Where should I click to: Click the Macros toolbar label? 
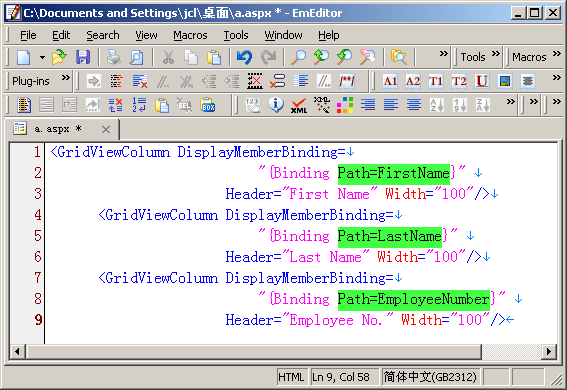point(529,57)
